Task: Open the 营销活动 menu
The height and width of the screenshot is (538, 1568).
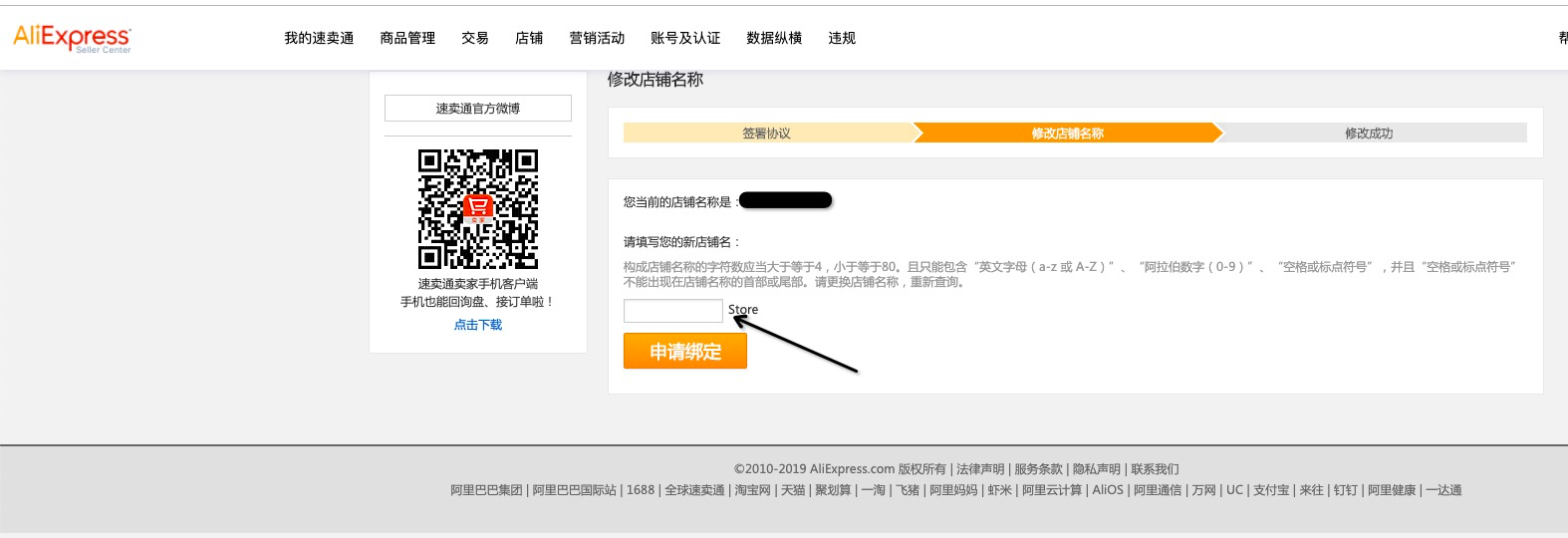Action: [x=597, y=38]
